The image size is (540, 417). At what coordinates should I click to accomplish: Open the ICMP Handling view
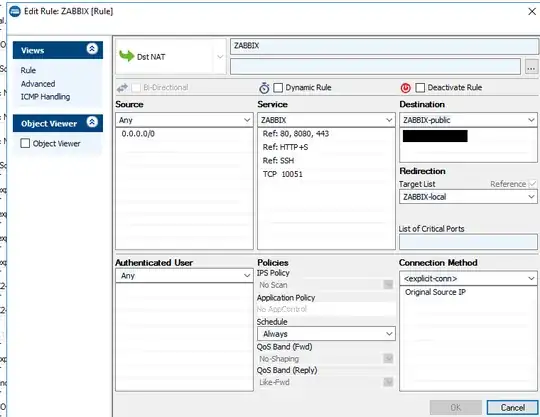[x=45, y=97]
